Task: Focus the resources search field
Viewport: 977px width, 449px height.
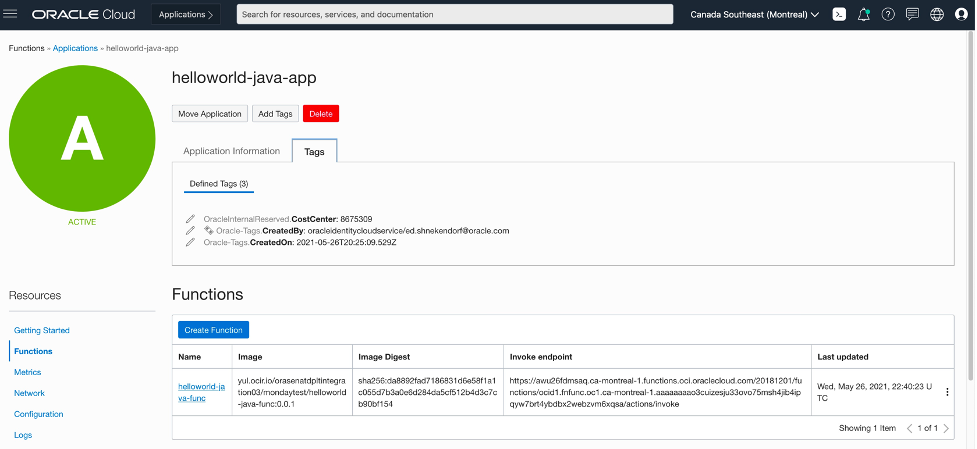Action: coord(455,14)
